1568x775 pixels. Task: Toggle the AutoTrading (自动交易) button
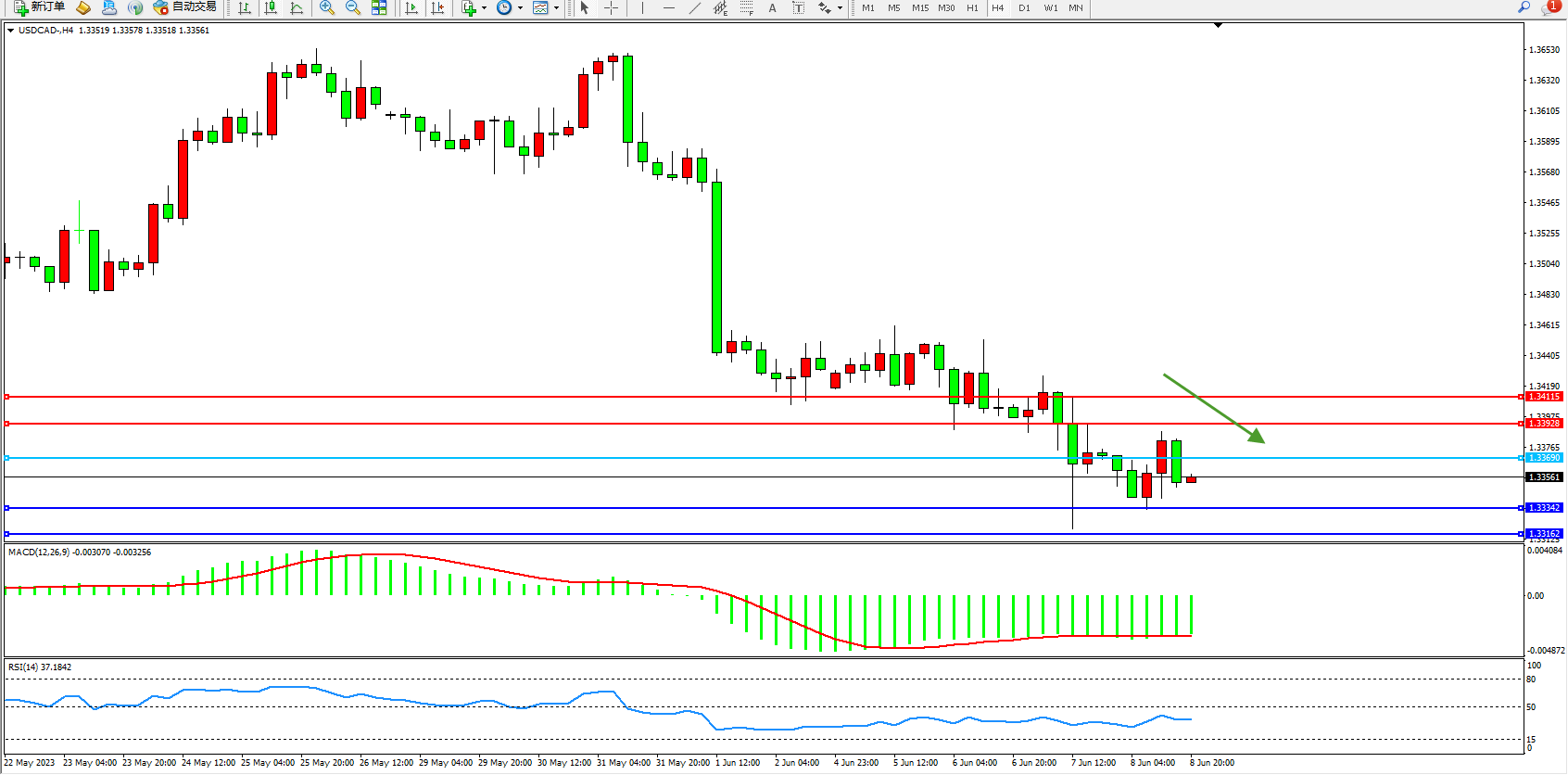(185, 7)
